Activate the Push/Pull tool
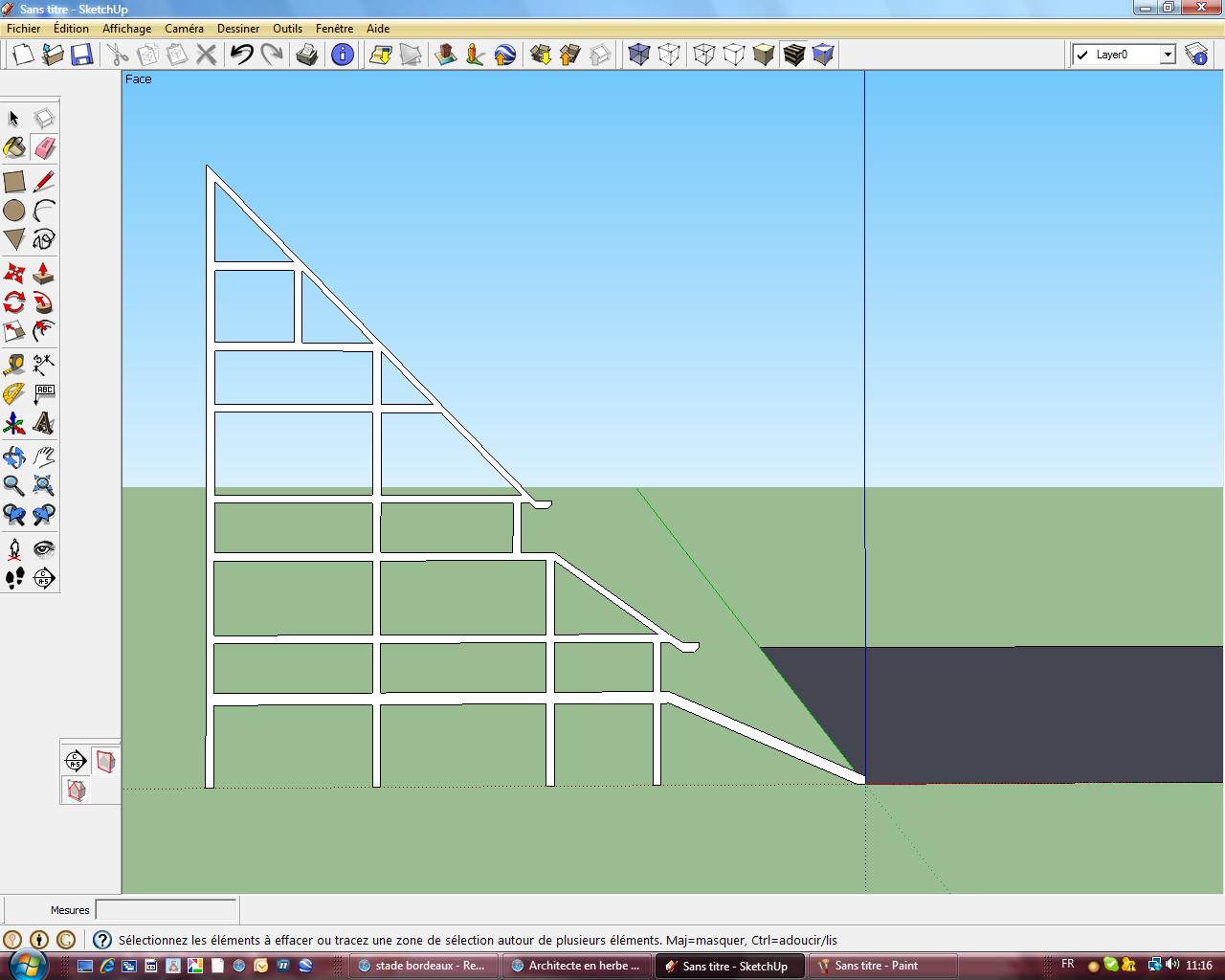1225x980 pixels. [x=43, y=275]
